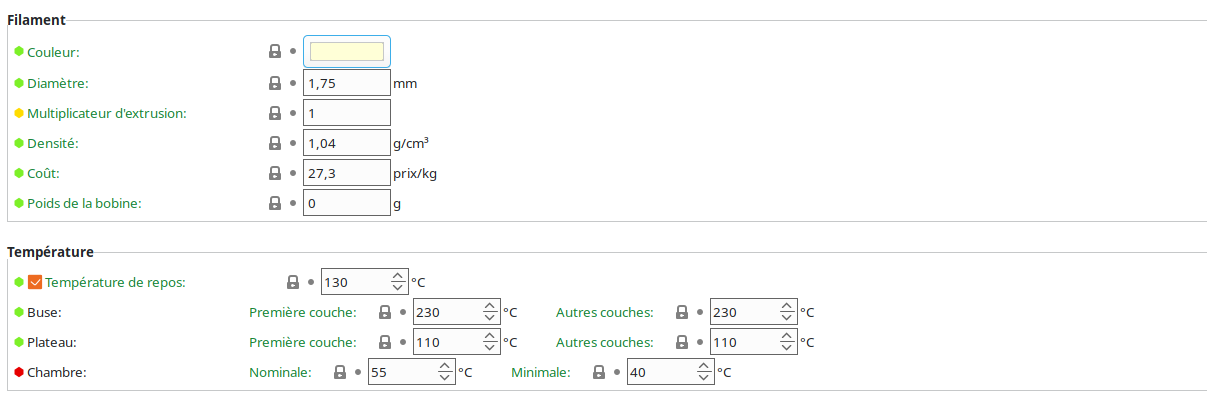Click lock icon for Poids de la bobine

click(x=275, y=203)
